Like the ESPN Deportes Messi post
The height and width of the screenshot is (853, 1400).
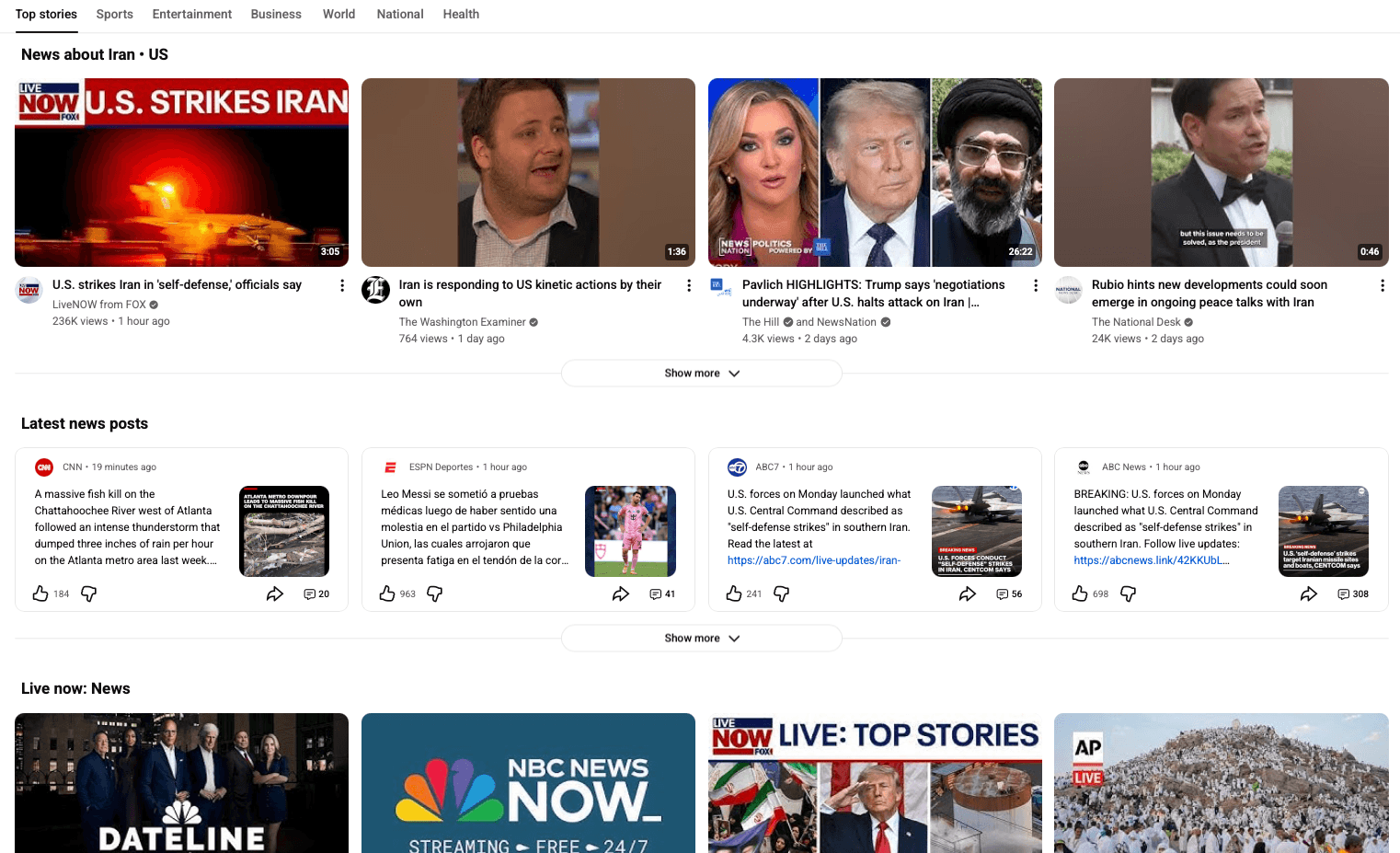pyautogui.click(x=387, y=594)
